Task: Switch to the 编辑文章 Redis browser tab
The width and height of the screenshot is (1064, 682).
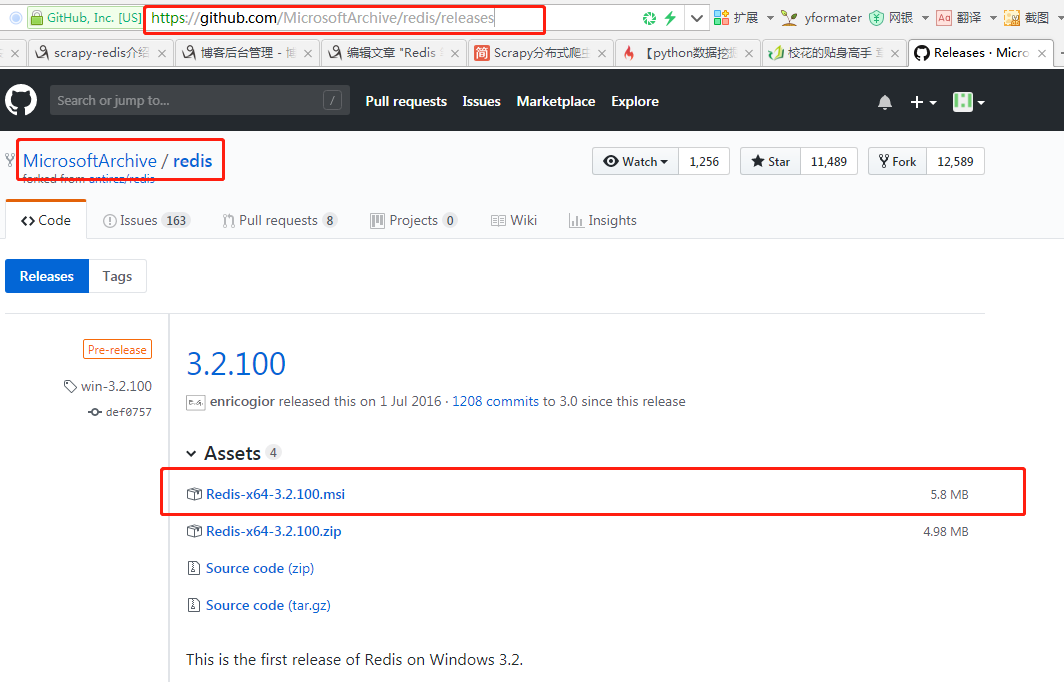Action: [392, 53]
